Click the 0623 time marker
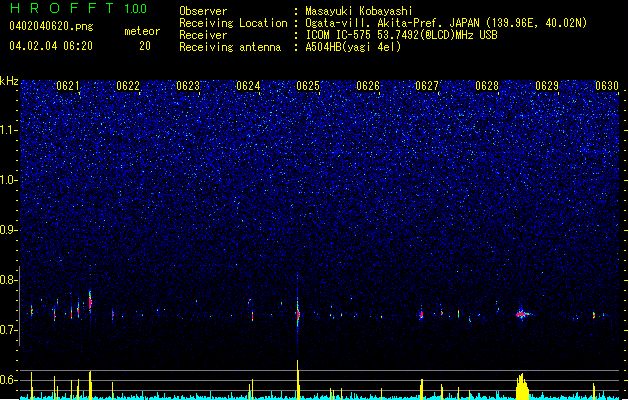 point(188,86)
